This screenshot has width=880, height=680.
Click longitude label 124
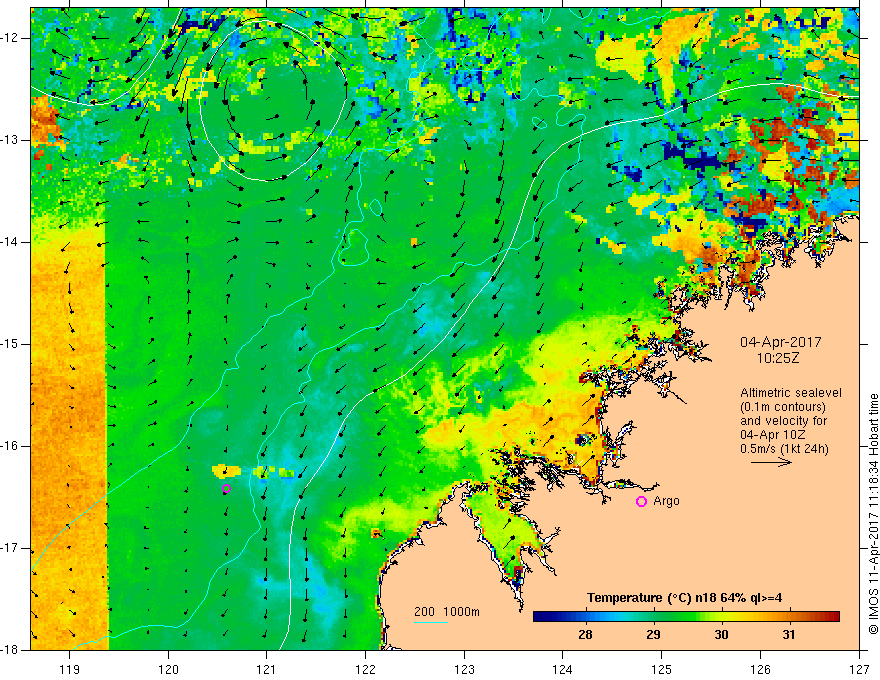tap(563, 669)
